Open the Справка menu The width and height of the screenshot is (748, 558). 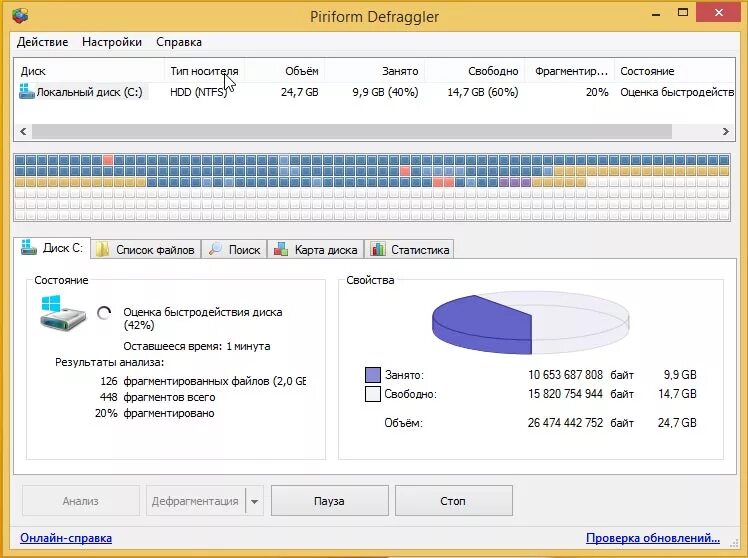pos(179,42)
